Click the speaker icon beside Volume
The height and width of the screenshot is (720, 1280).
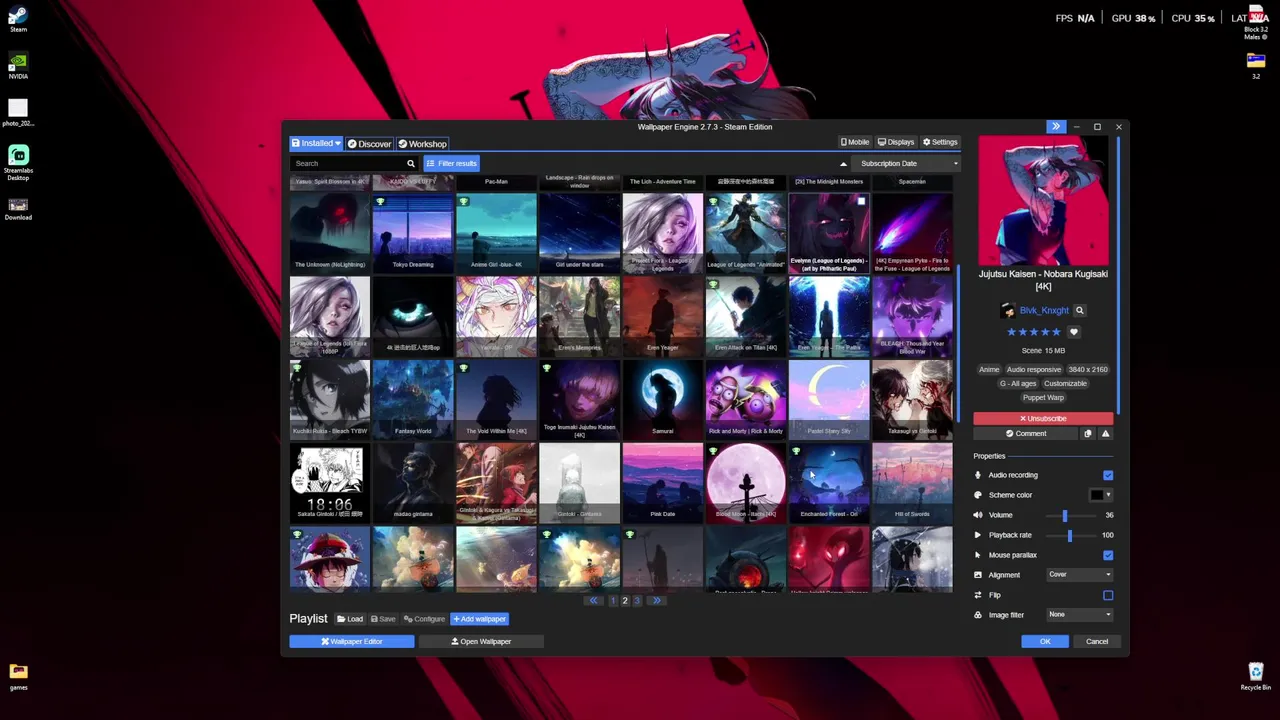tap(978, 515)
